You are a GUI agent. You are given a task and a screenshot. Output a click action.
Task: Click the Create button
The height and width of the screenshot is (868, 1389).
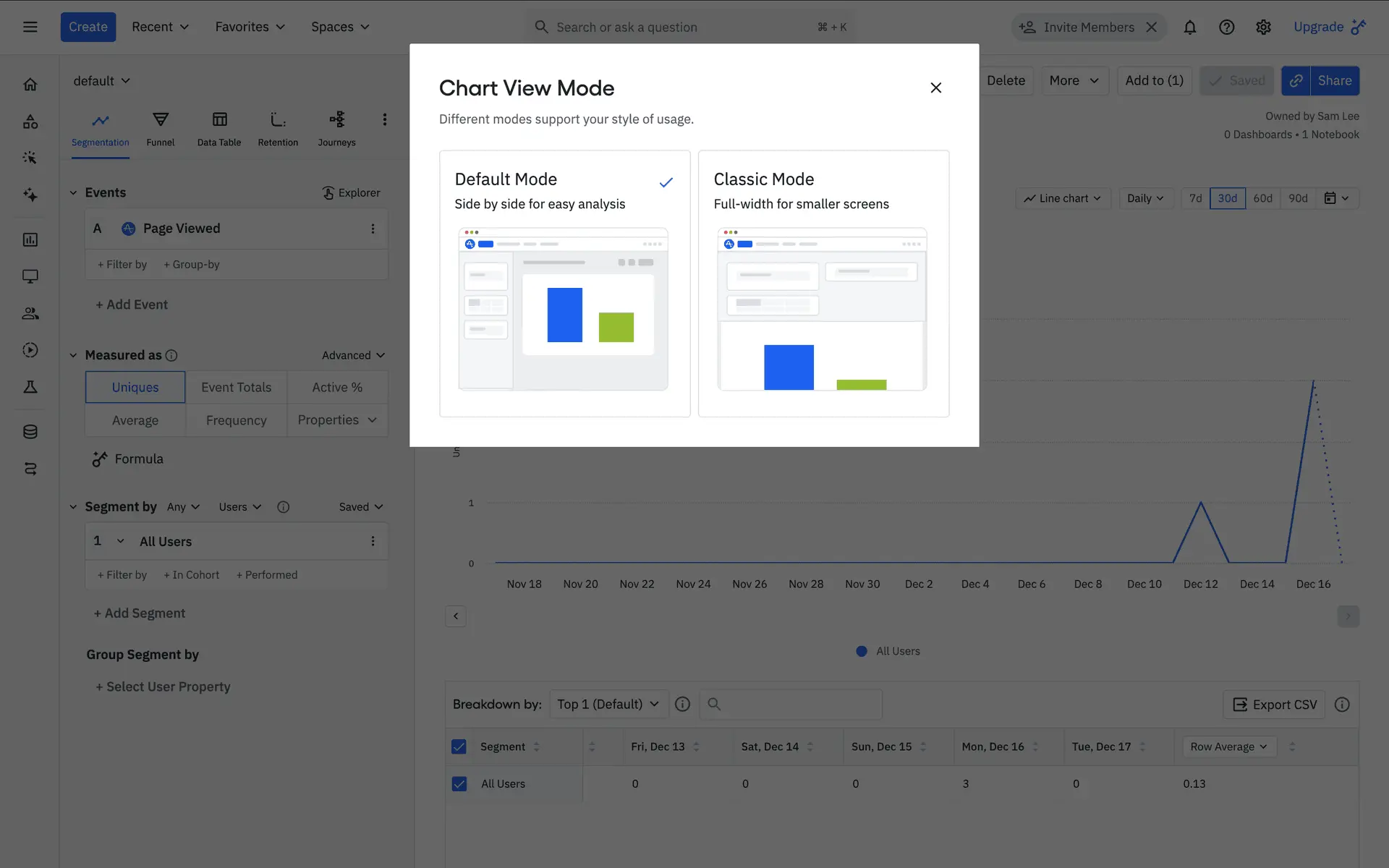point(88,27)
